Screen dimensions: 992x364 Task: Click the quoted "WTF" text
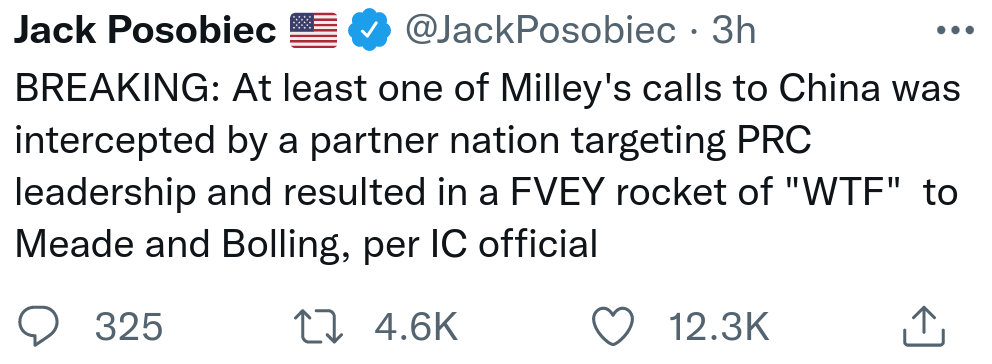pyautogui.click(x=845, y=192)
